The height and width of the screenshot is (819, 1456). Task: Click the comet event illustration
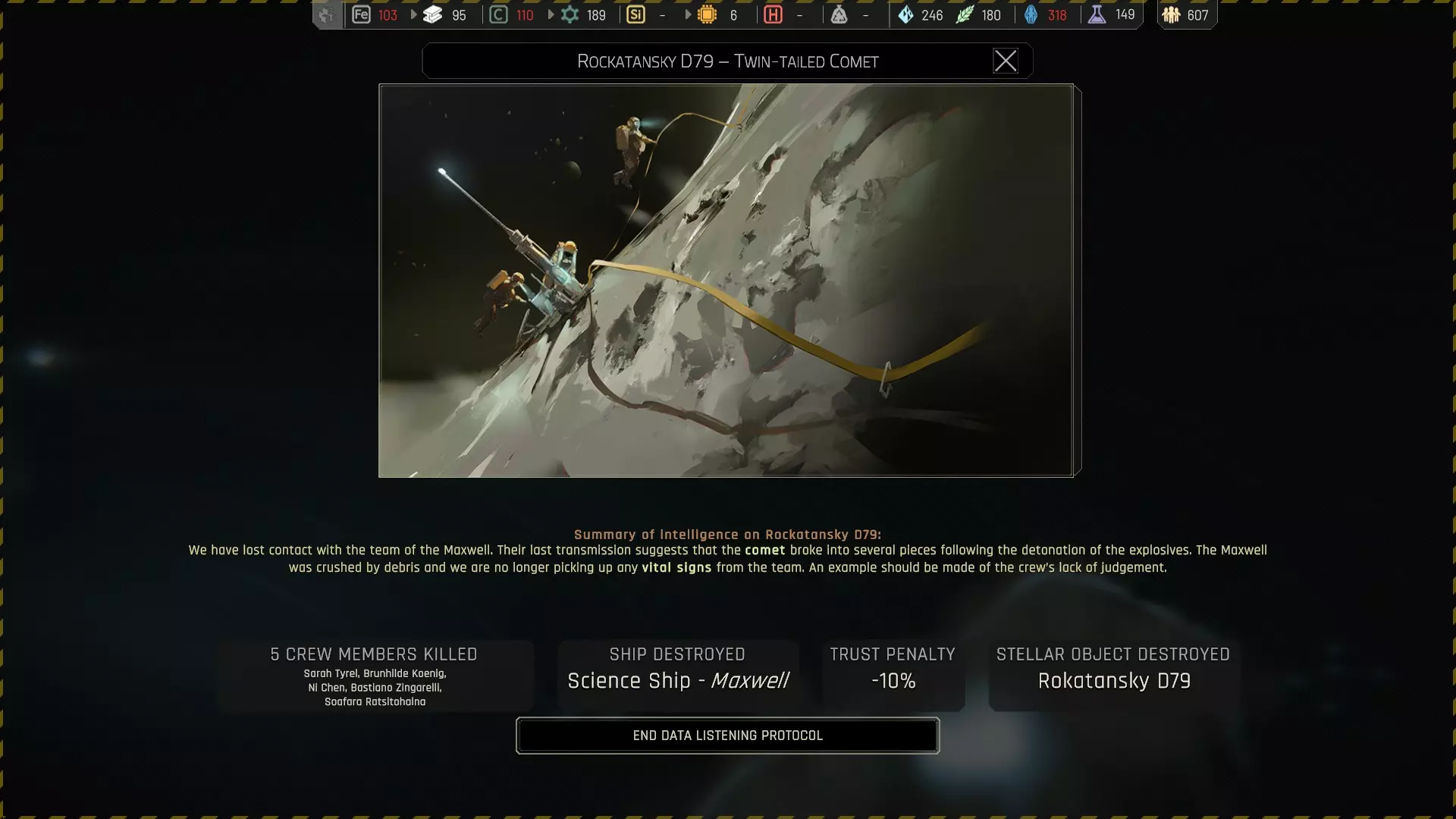(x=726, y=280)
